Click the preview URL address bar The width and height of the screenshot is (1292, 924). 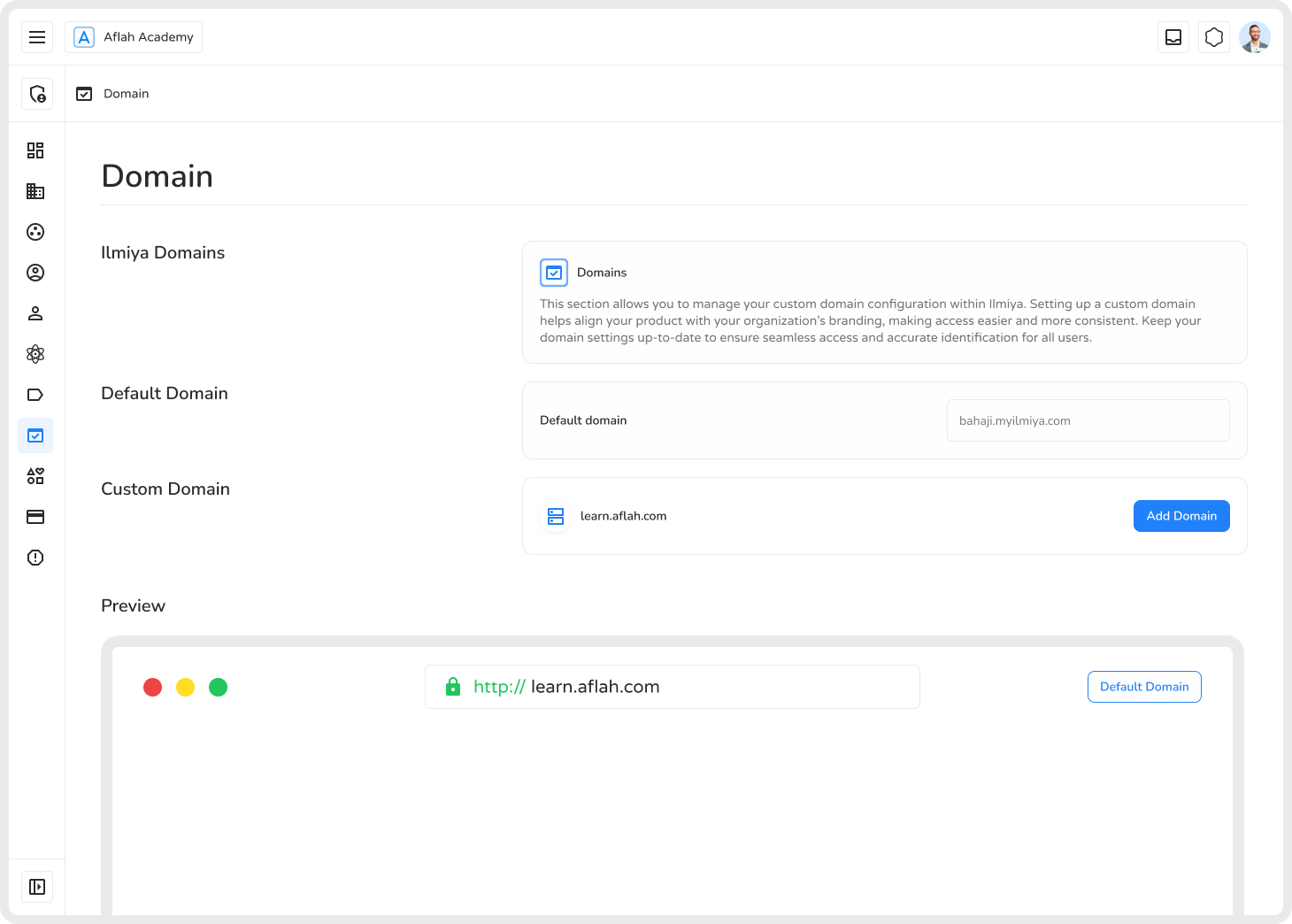673,687
